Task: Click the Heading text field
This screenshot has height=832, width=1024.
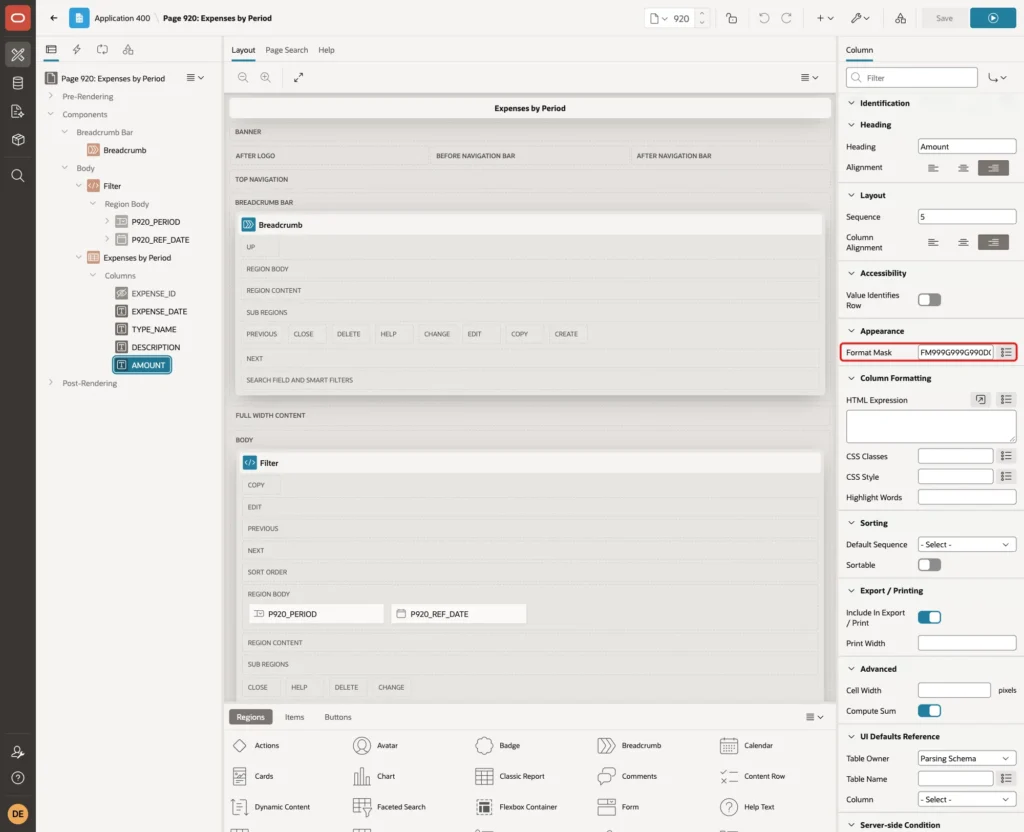Action: pos(967,147)
